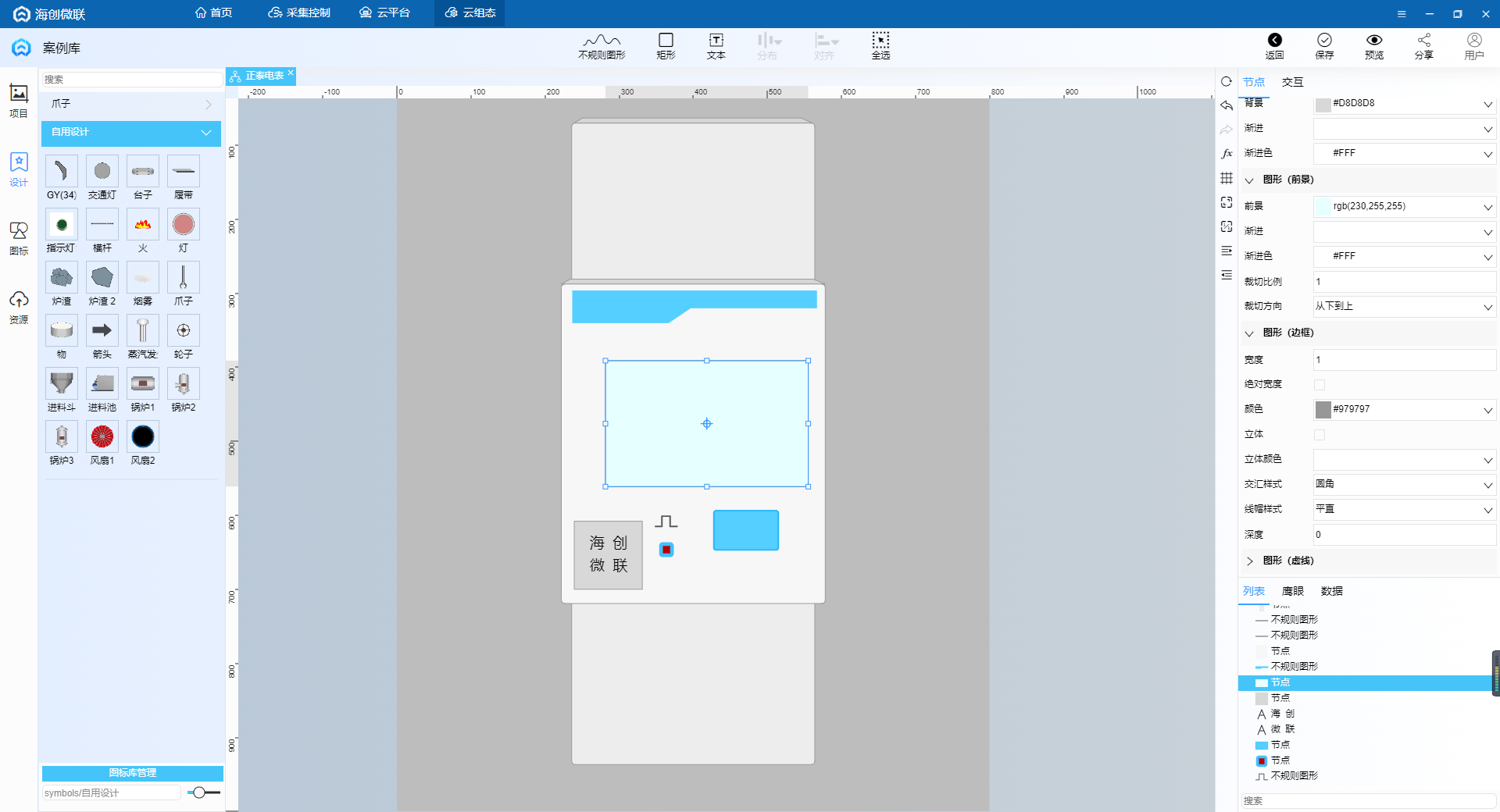Open the 3D color (立体颜色) dropdown
Viewport: 1500px width, 812px height.
1405,460
